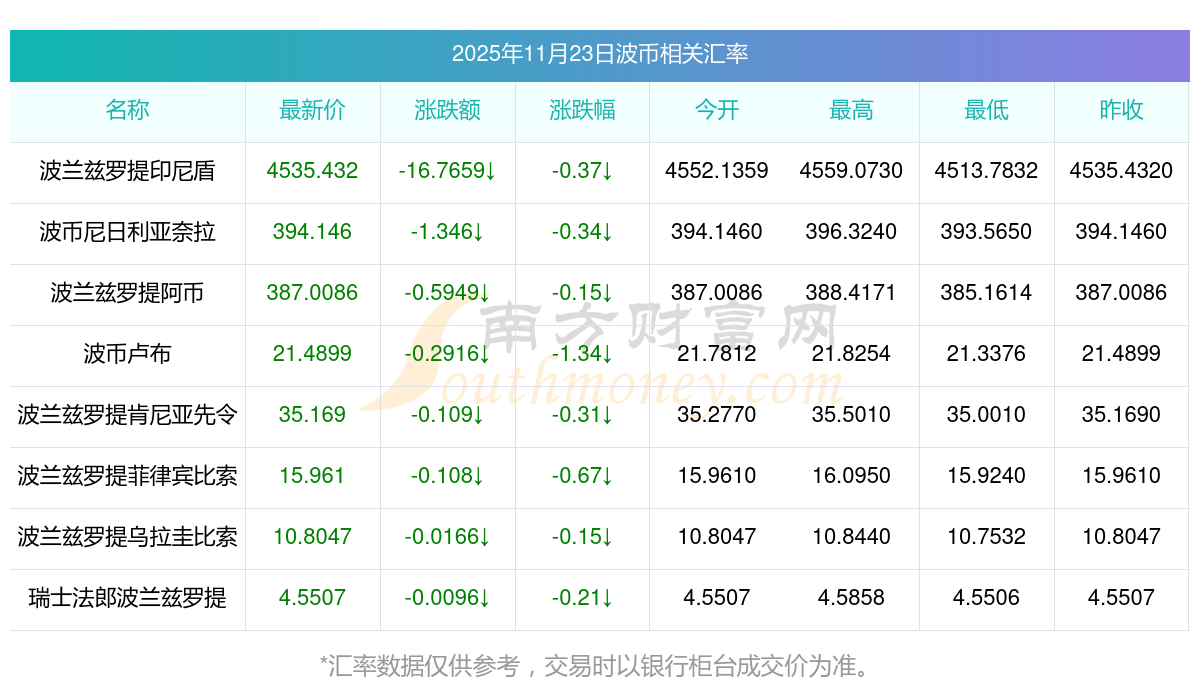Click the 波兰兹罗提阿币 row name
This screenshot has width=1200, height=697.
click(x=127, y=293)
